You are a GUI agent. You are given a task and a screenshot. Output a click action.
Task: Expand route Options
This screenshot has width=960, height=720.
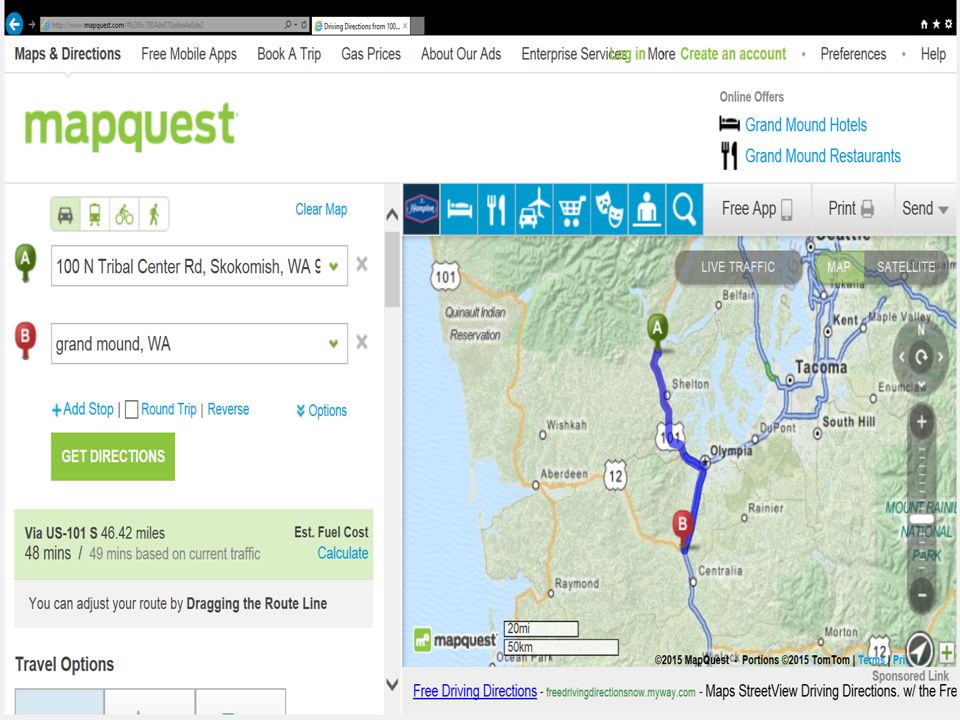[321, 410]
